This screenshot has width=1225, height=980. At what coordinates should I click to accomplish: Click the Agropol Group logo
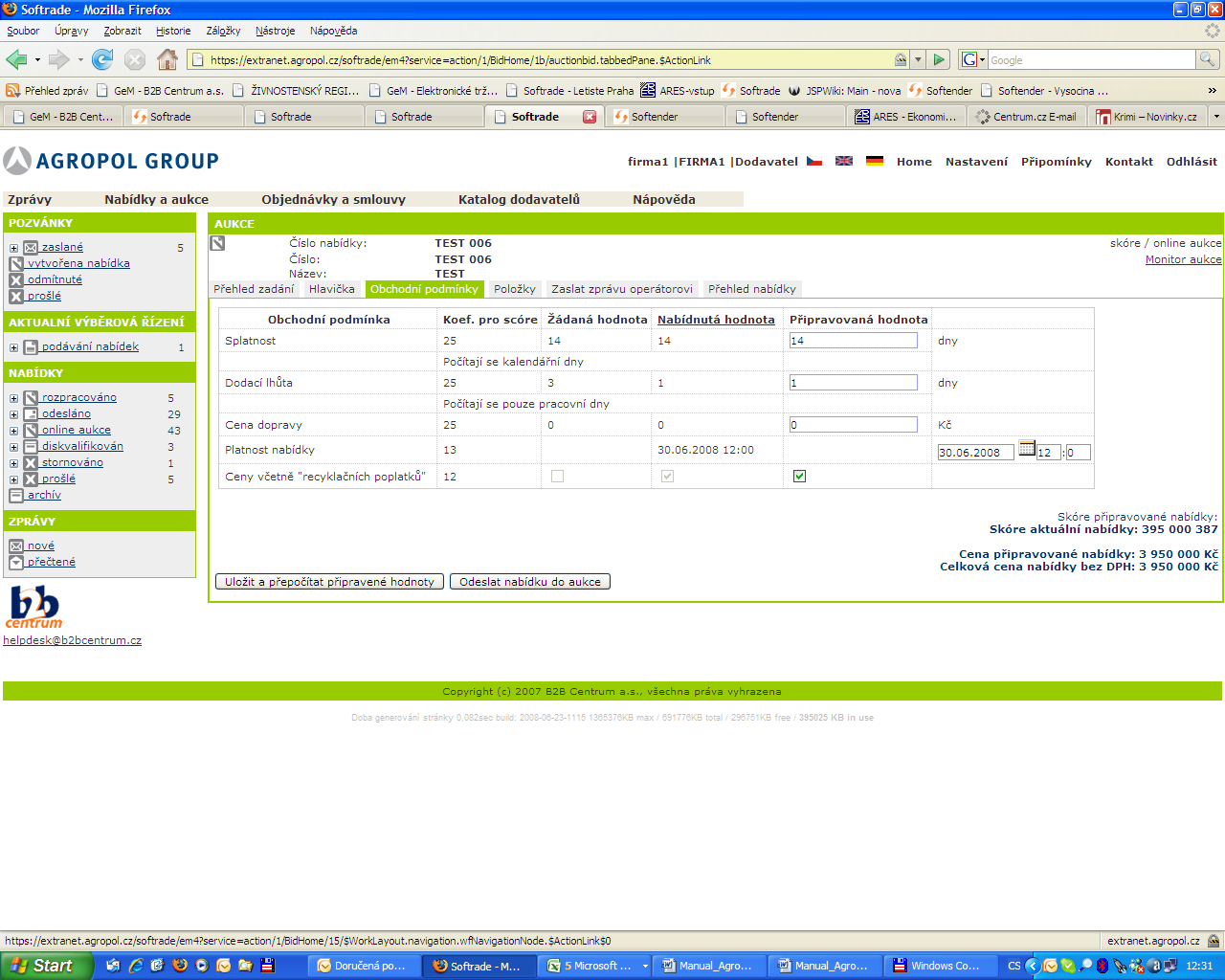[111, 161]
